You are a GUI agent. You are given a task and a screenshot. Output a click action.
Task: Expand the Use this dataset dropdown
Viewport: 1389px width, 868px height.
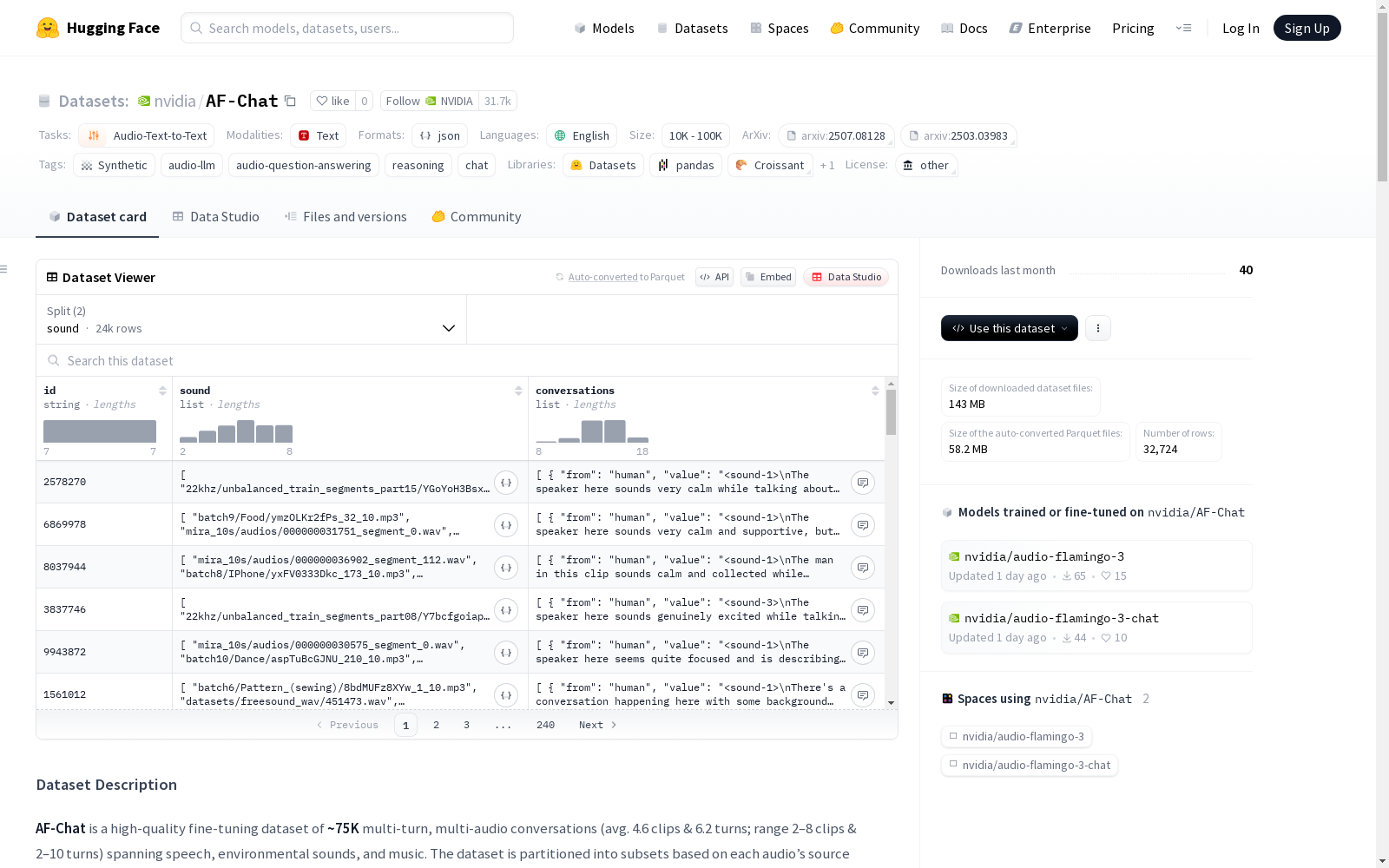1010,328
